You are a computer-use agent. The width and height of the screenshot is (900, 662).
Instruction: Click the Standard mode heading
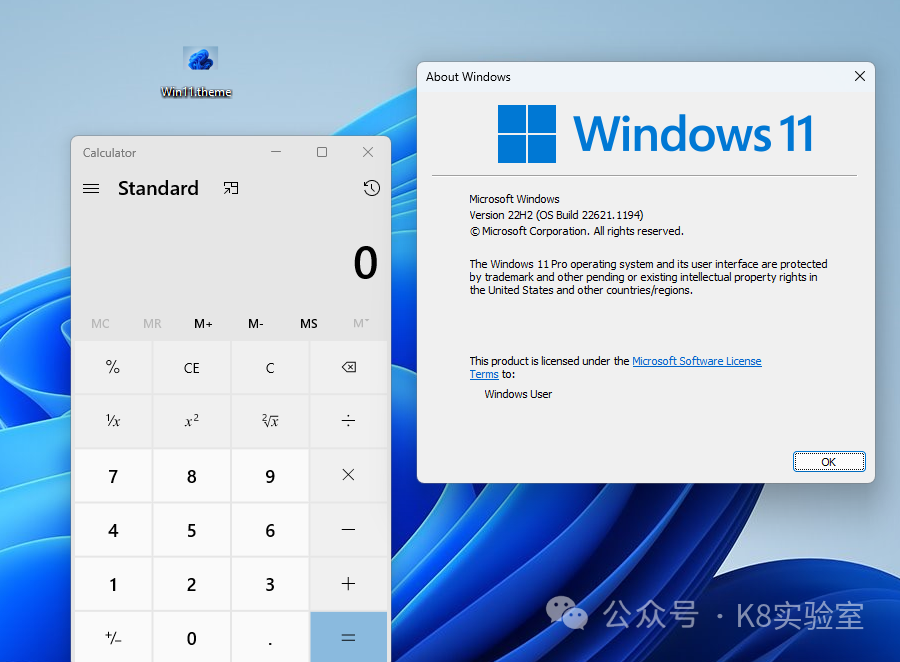[158, 188]
